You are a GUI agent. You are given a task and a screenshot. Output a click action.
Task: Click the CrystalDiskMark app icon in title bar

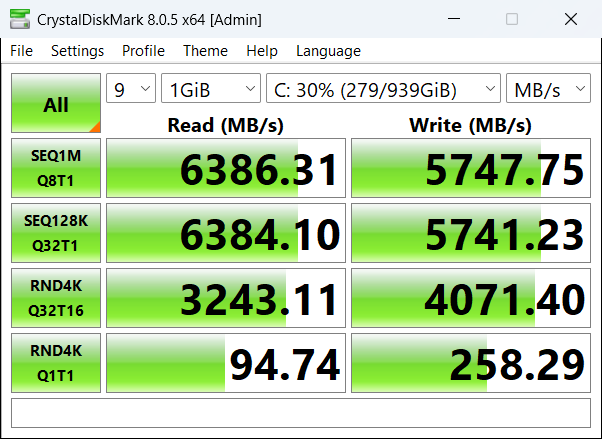tap(20, 19)
